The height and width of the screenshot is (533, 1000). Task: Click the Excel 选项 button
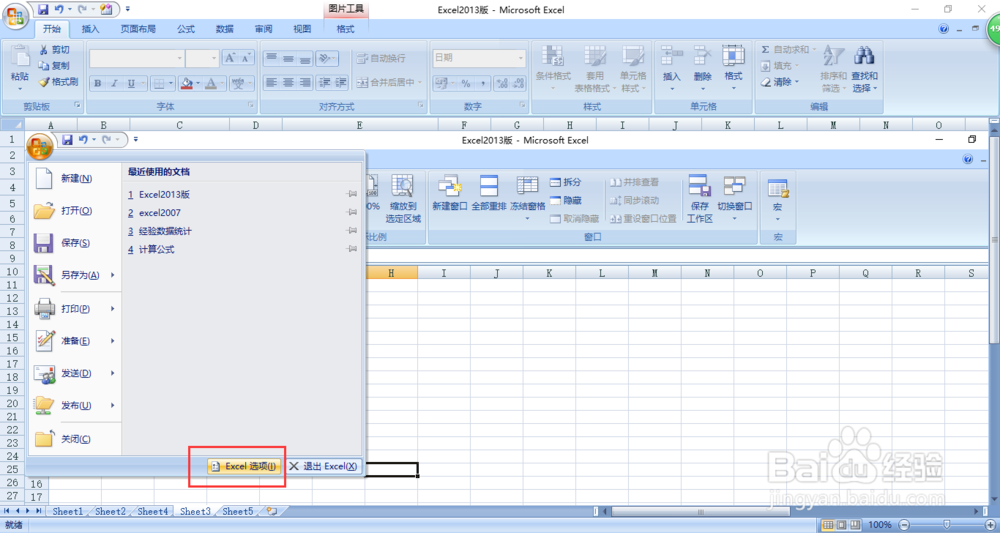(x=244, y=466)
